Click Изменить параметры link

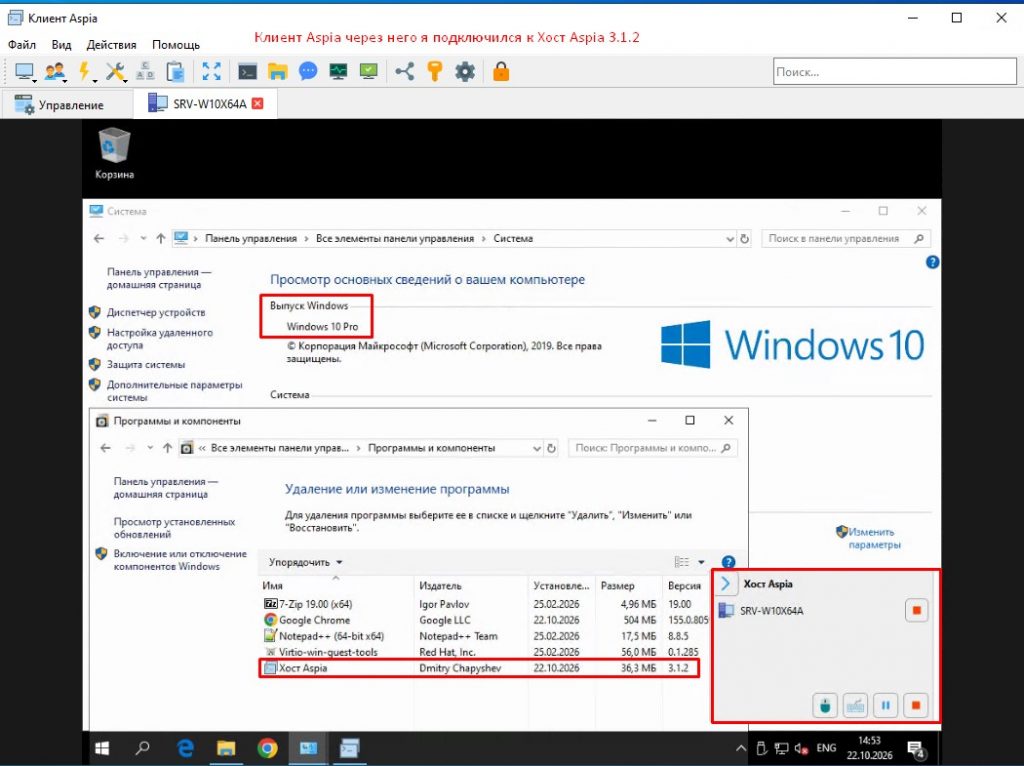click(x=874, y=538)
